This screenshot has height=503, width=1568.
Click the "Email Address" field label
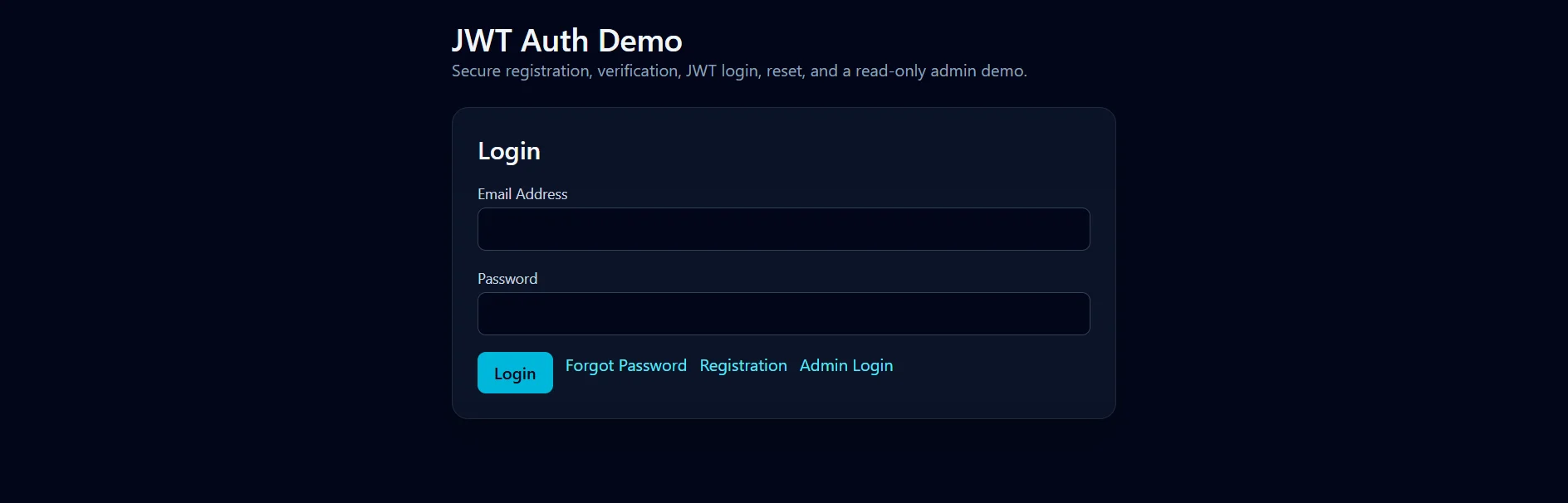click(x=522, y=194)
